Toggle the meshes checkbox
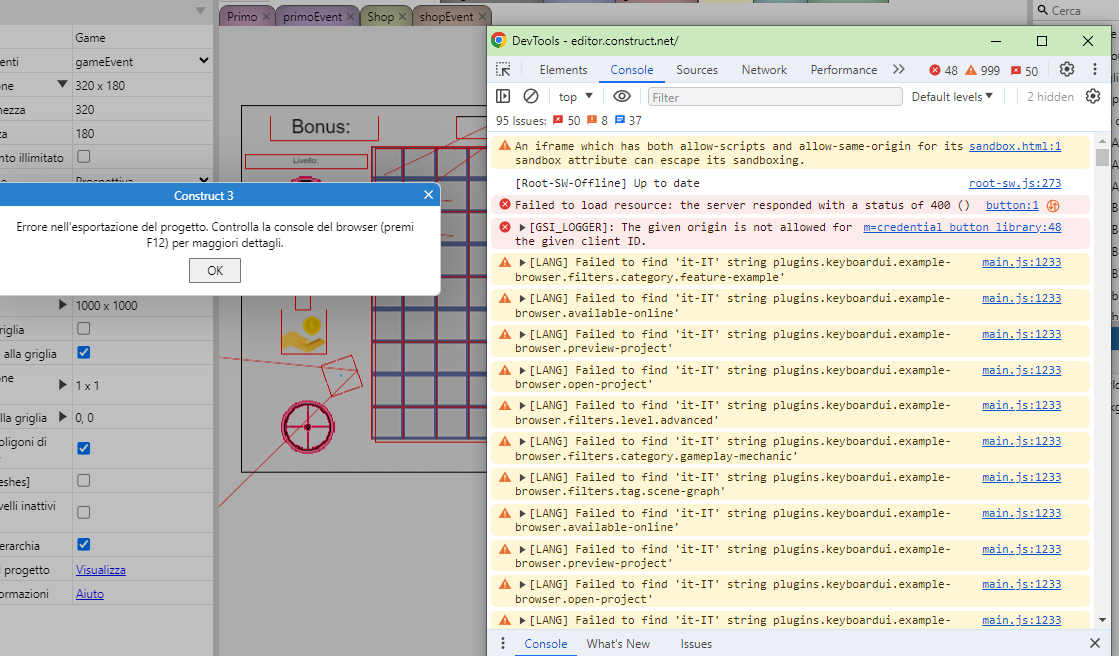 83,480
